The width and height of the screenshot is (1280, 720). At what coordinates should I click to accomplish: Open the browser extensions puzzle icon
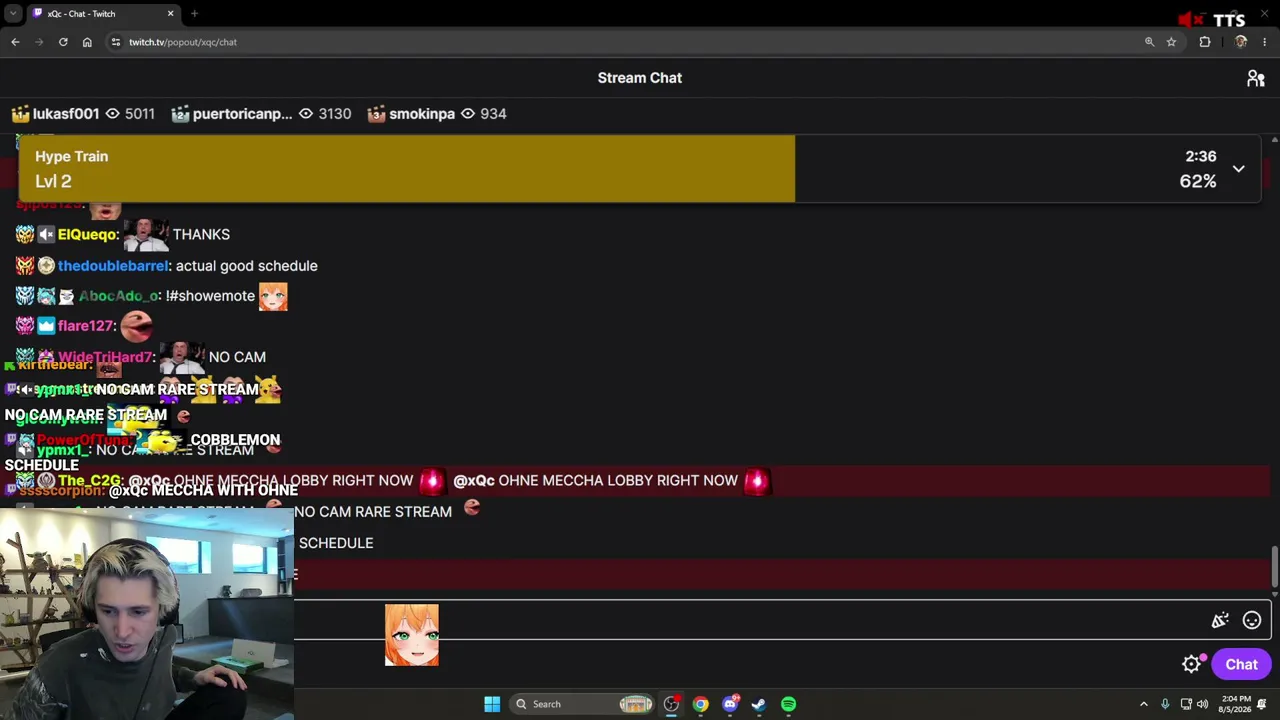(1205, 42)
